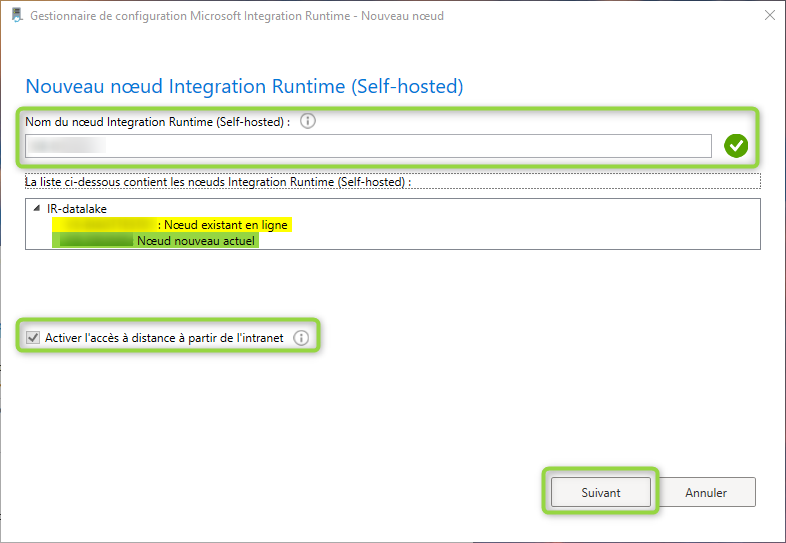
Task: Click 'Nom du nœud Integration Runtime' label
Action: [157, 122]
